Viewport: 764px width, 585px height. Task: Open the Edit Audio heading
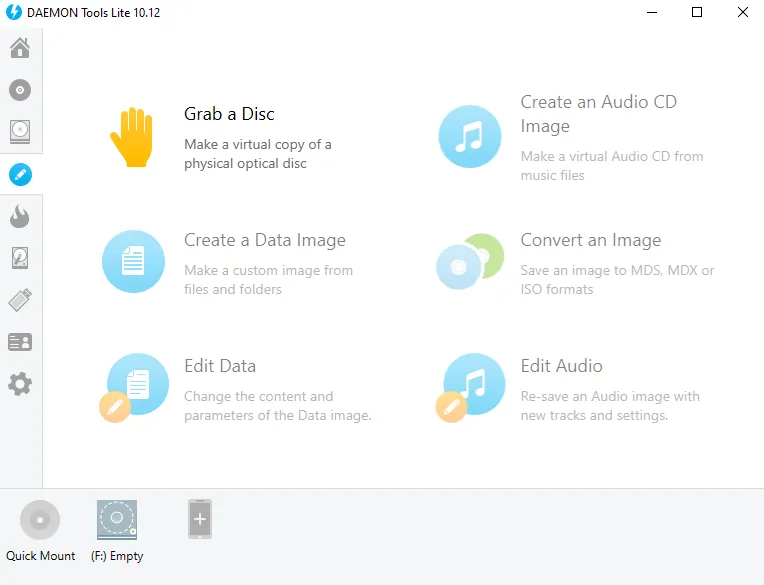[561, 366]
